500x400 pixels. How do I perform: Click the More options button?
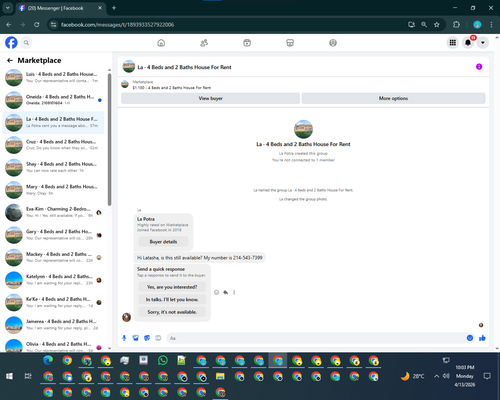393,98
